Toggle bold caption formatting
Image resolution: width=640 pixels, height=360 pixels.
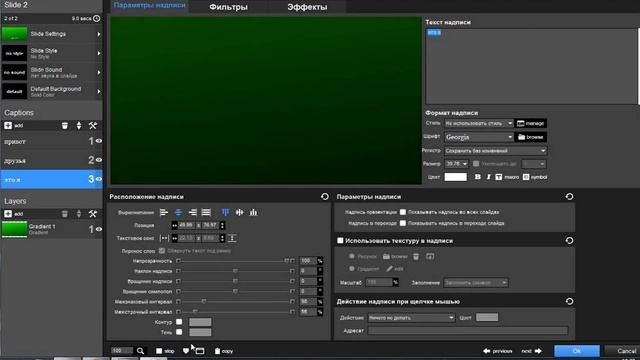pos(477,177)
